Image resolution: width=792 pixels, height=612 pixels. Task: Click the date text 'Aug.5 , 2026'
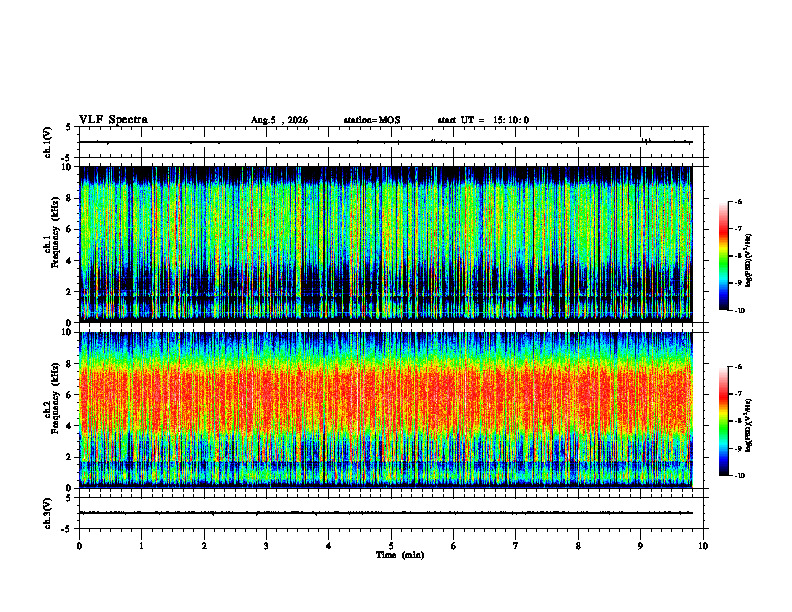point(279,120)
